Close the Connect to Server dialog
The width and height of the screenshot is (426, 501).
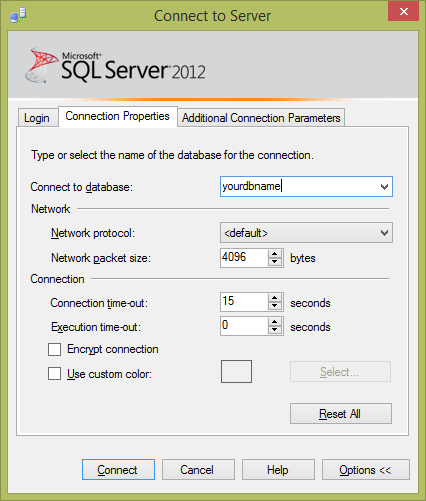[x=403, y=11]
